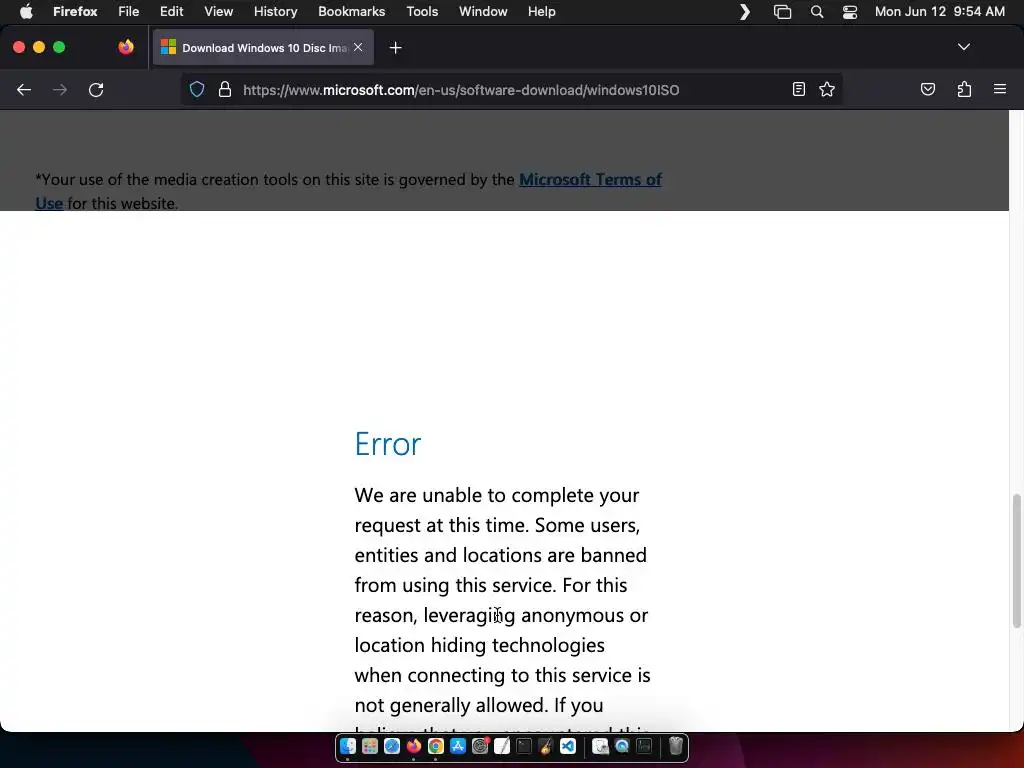Viewport: 1024px width, 768px height.
Task: Open Google Chrome from the Dock
Action: (436, 746)
